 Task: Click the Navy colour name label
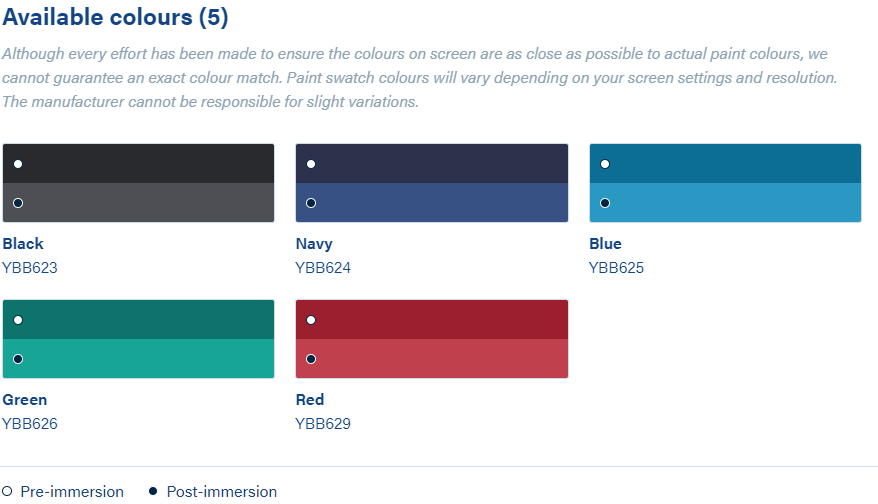314,244
